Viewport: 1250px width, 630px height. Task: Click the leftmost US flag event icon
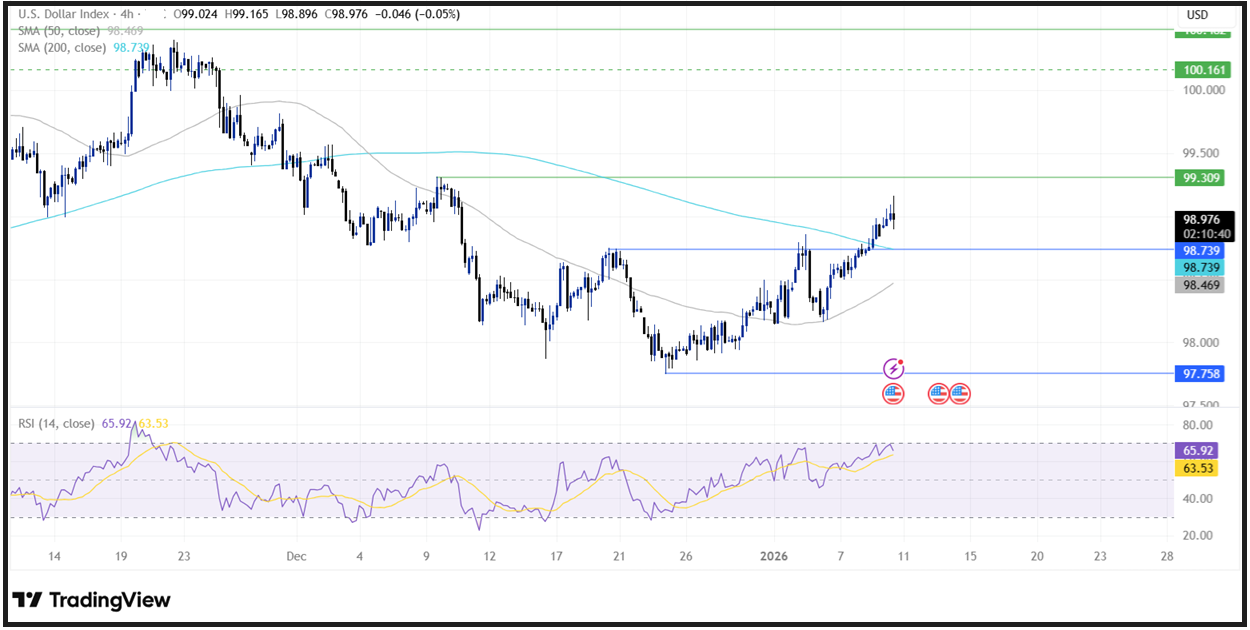pyautogui.click(x=893, y=393)
